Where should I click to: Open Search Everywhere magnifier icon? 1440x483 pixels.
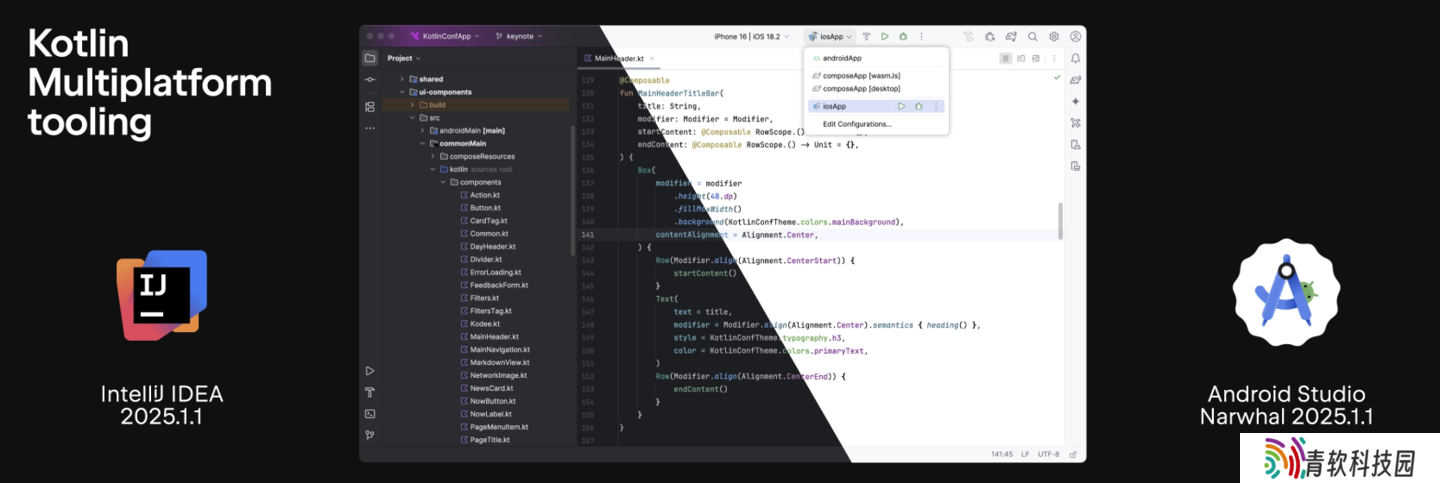coord(1033,37)
